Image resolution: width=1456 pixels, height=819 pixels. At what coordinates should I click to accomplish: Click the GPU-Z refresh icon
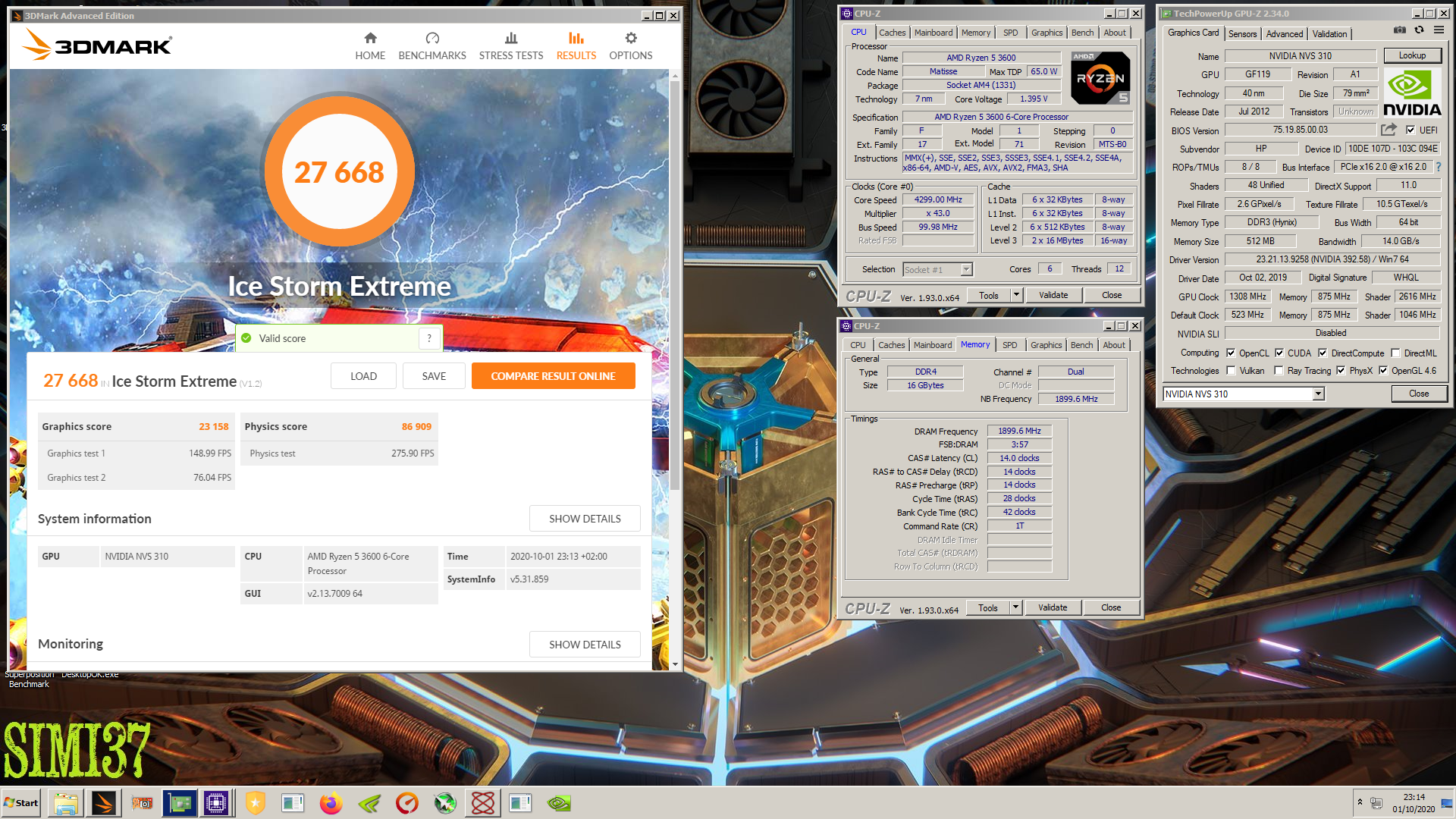(x=1419, y=30)
